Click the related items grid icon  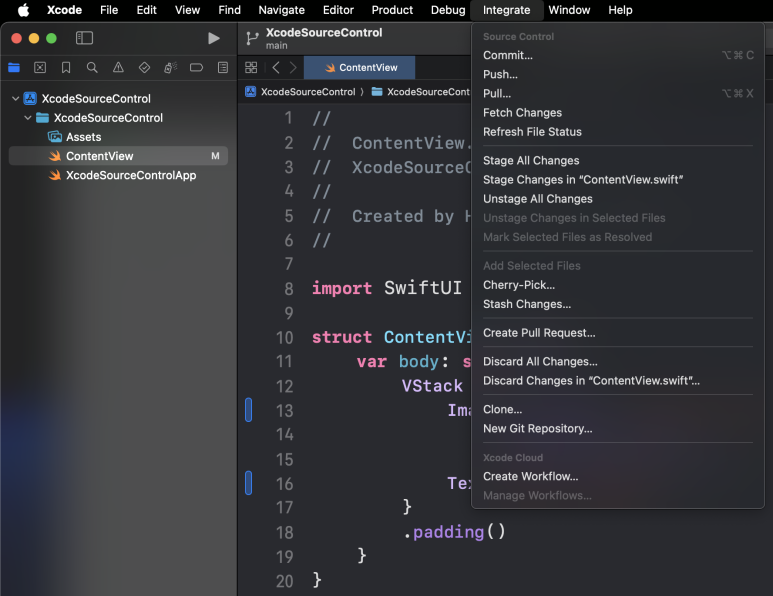point(251,68)
